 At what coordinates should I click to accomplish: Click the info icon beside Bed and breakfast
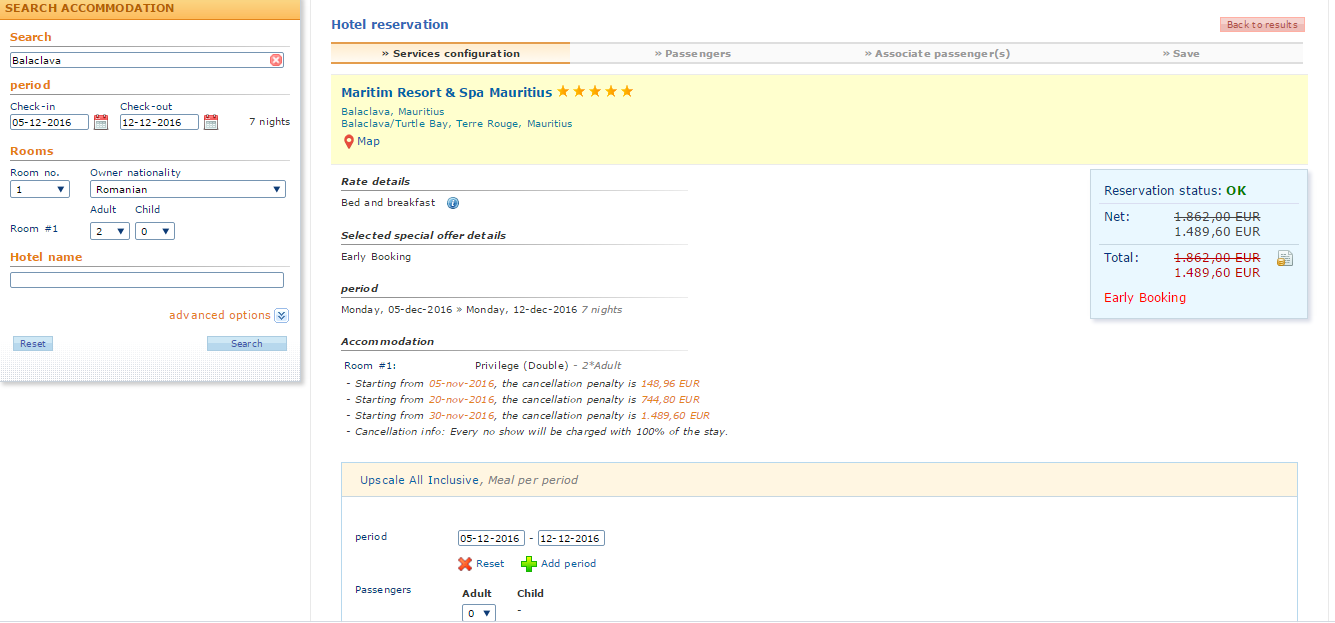tap(453, 203)
